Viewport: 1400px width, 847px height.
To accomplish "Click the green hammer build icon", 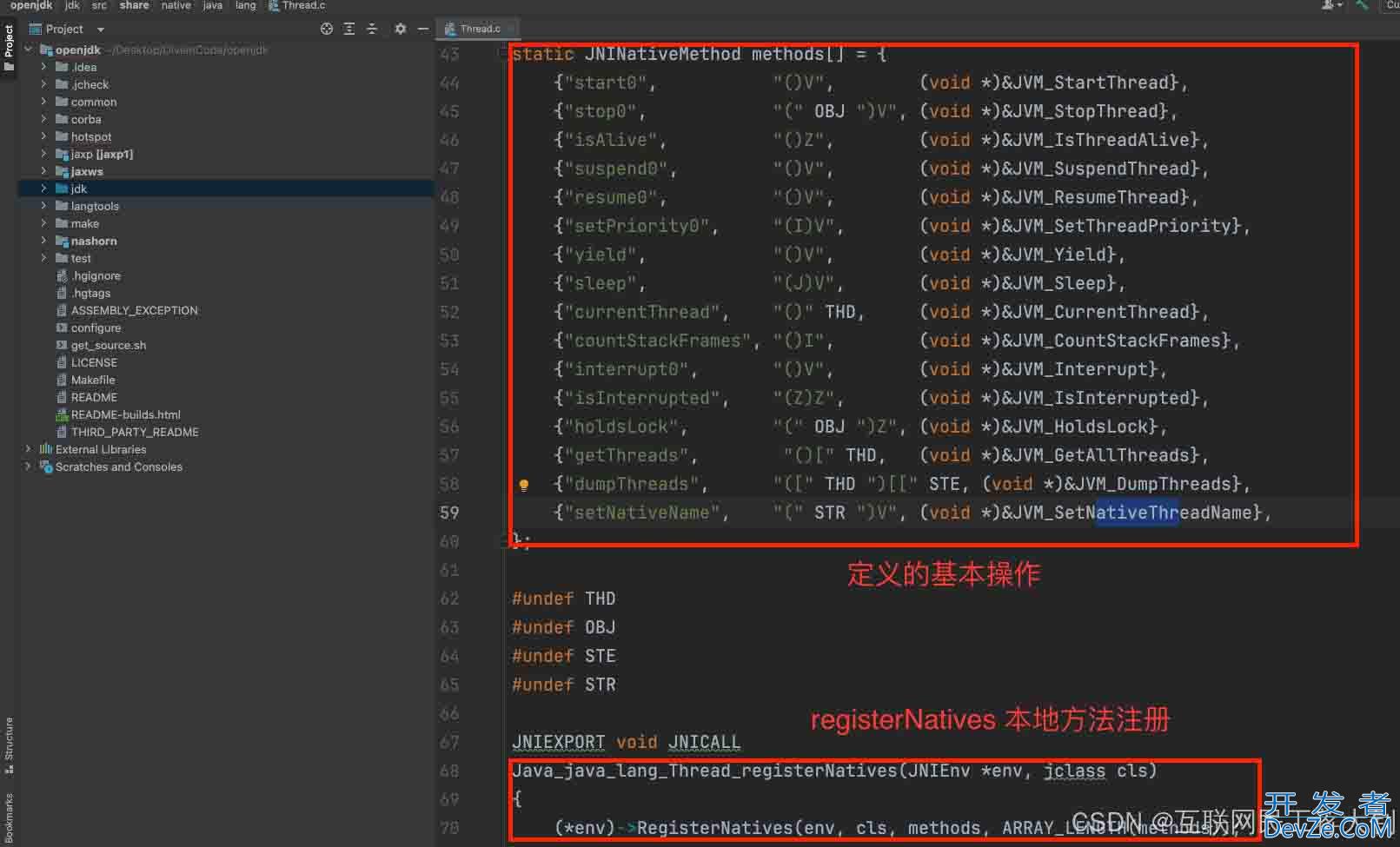I will (1363, 5).
